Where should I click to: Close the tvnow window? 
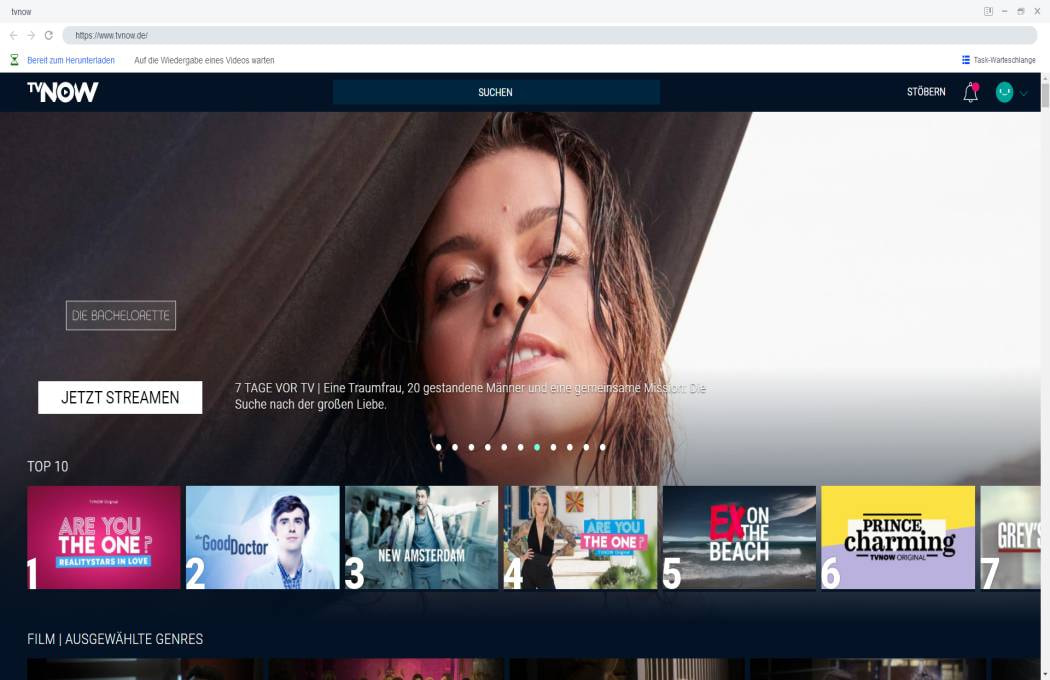(x=1037, y=11)
